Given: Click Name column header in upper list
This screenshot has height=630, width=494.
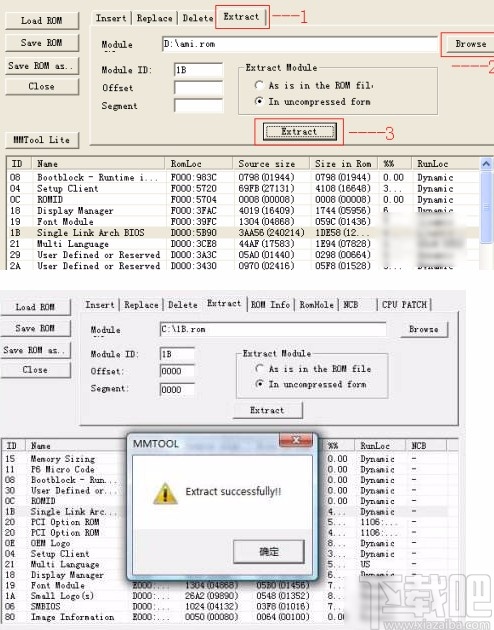Looking at the screenshot, I should point(99,164).
